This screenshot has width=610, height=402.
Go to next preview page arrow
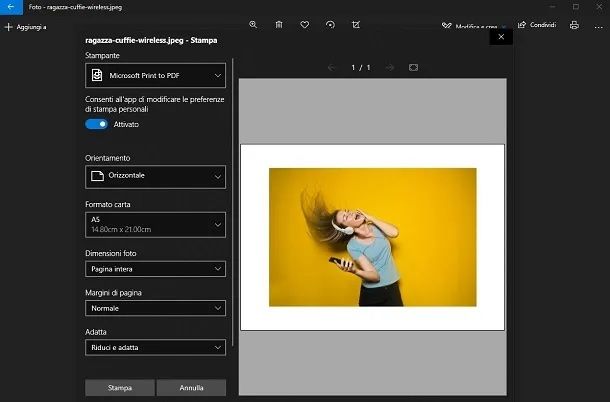pyautogui.click(x=389, y=67)
